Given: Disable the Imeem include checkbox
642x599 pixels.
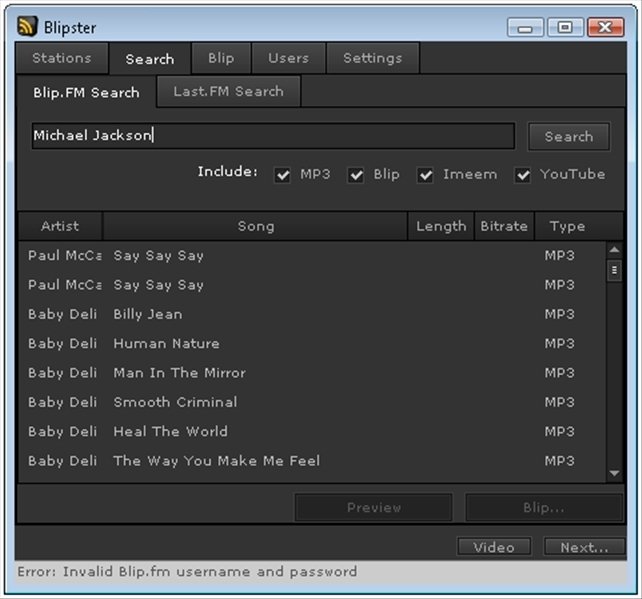Looking at the screenshot, I should 425,175.
